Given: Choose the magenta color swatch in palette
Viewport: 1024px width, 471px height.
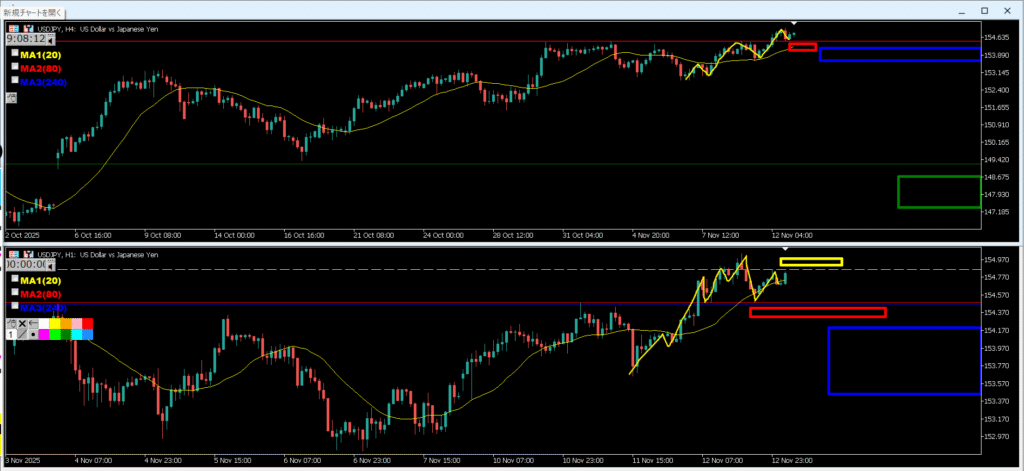Looking at the screenshot, I should point(44,334).
